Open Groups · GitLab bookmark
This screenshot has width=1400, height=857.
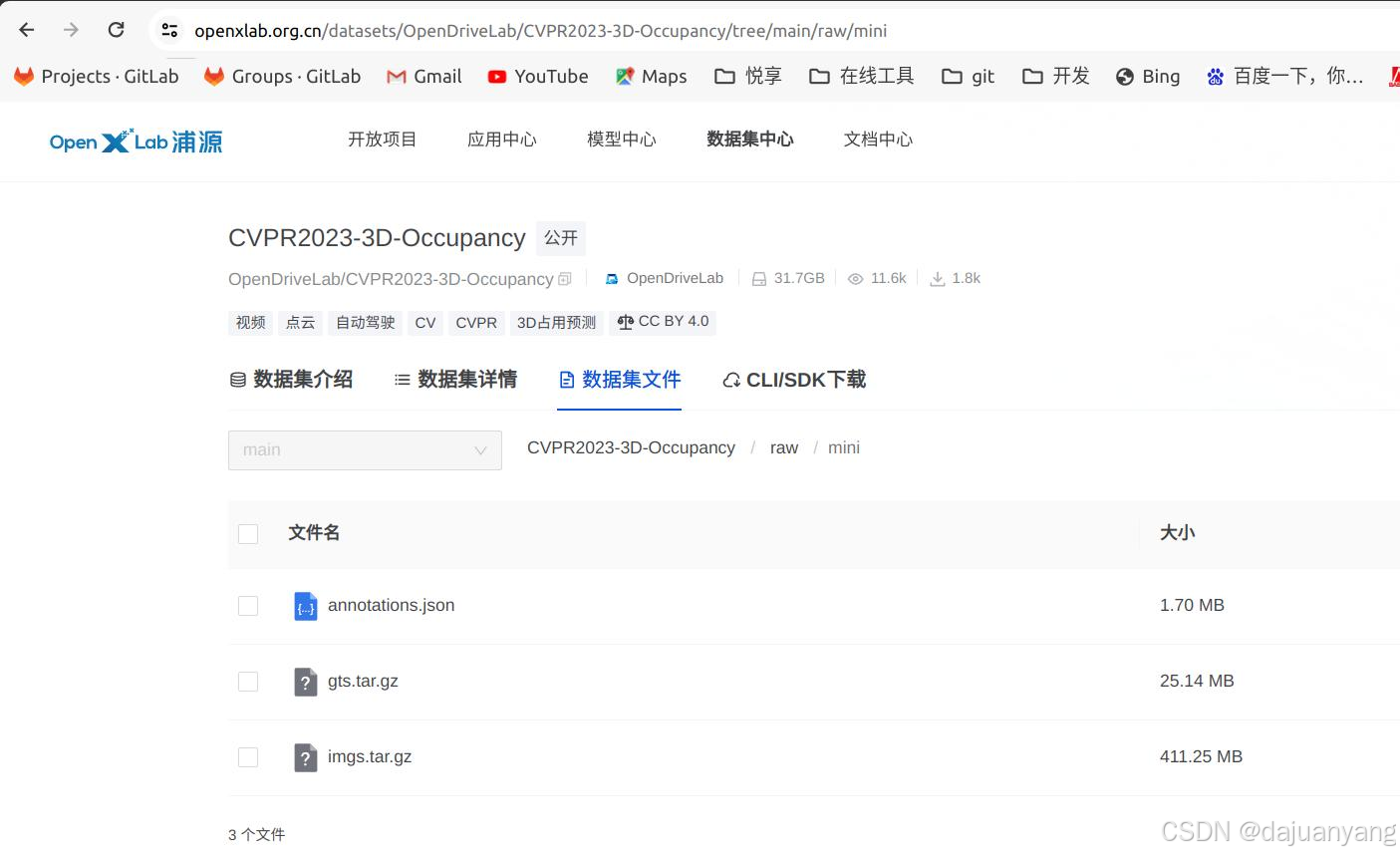coord(282,77)
